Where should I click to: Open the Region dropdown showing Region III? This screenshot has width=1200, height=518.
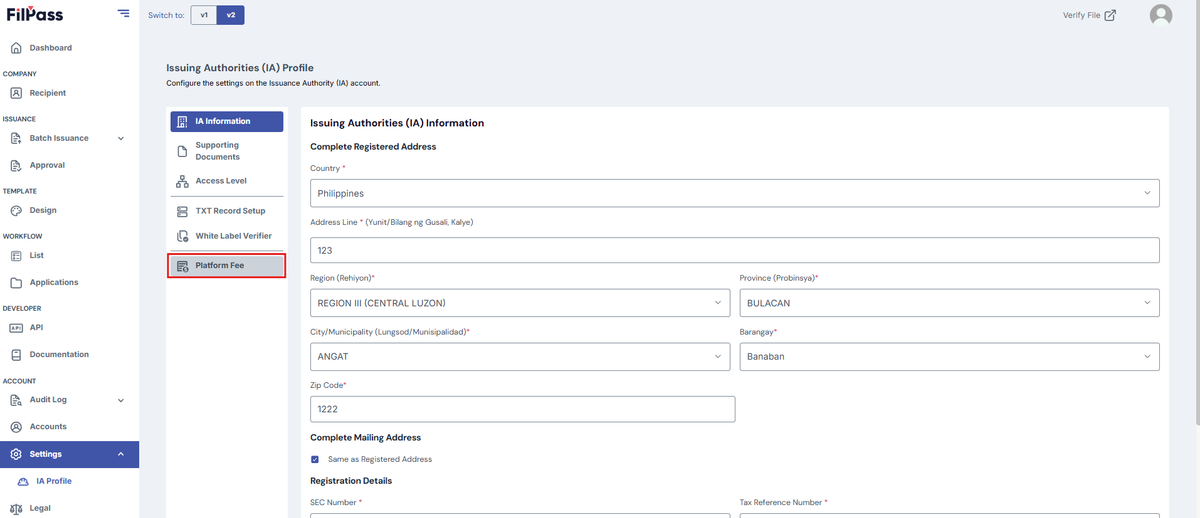520,302
